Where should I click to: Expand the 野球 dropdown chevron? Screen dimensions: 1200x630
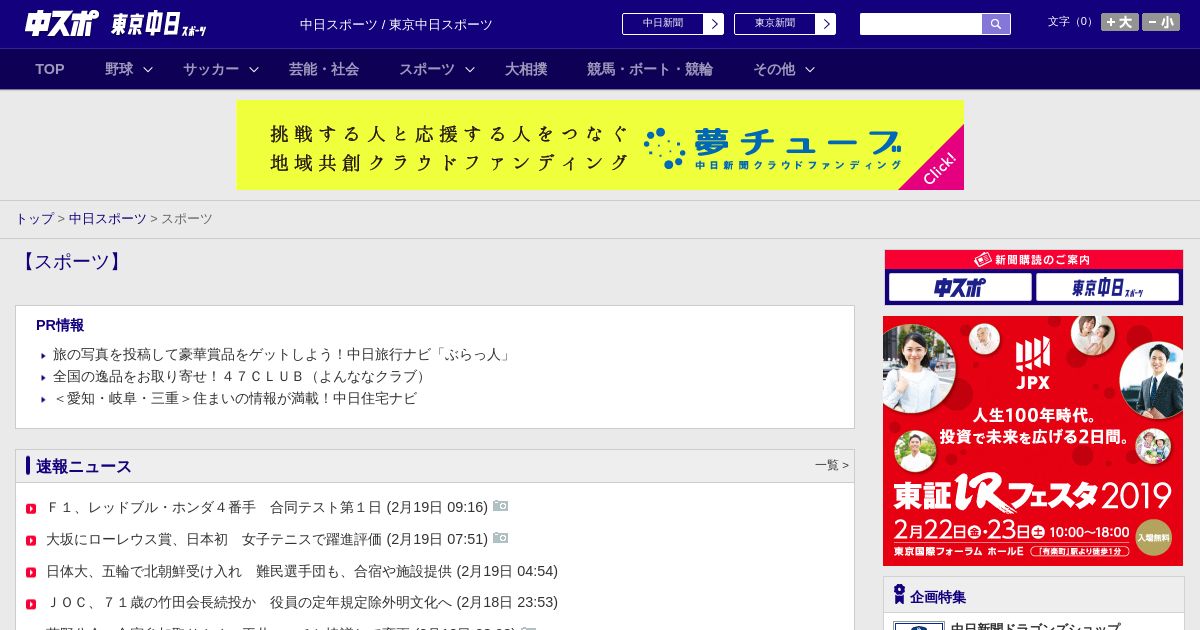coord(148,69)
